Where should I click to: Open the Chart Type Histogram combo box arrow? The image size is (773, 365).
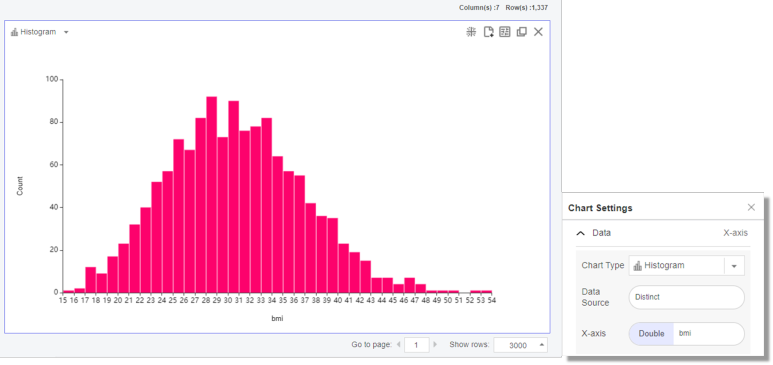pyautogui.click(x=734, y=266)
